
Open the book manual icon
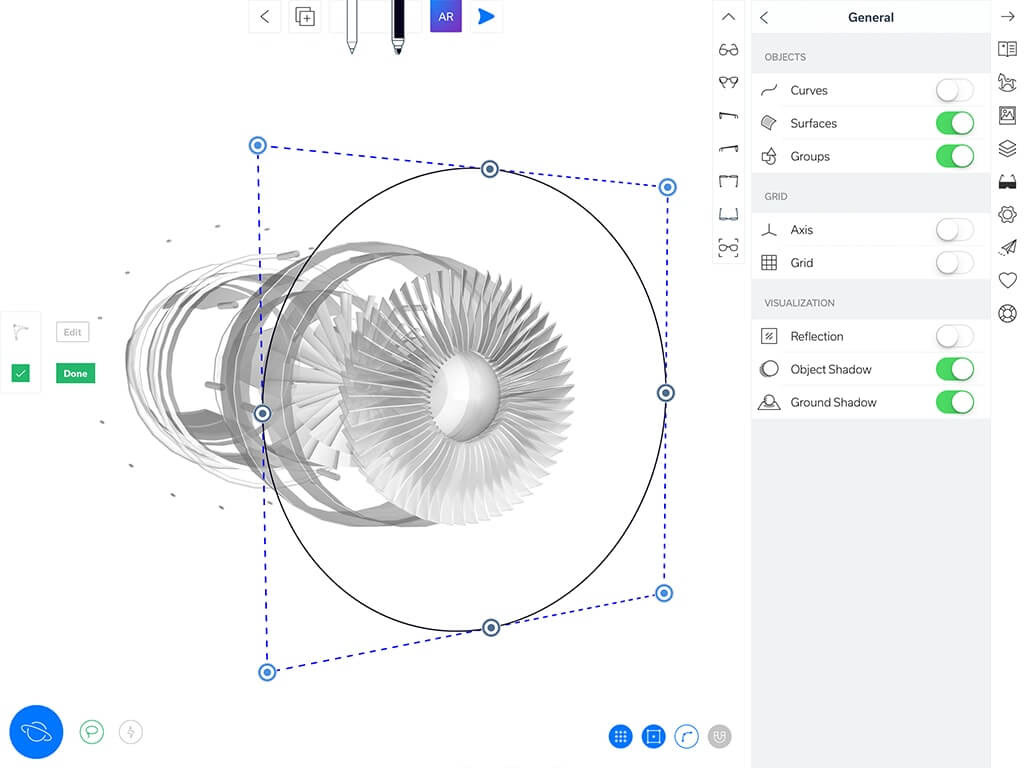tap(1007, 49)
